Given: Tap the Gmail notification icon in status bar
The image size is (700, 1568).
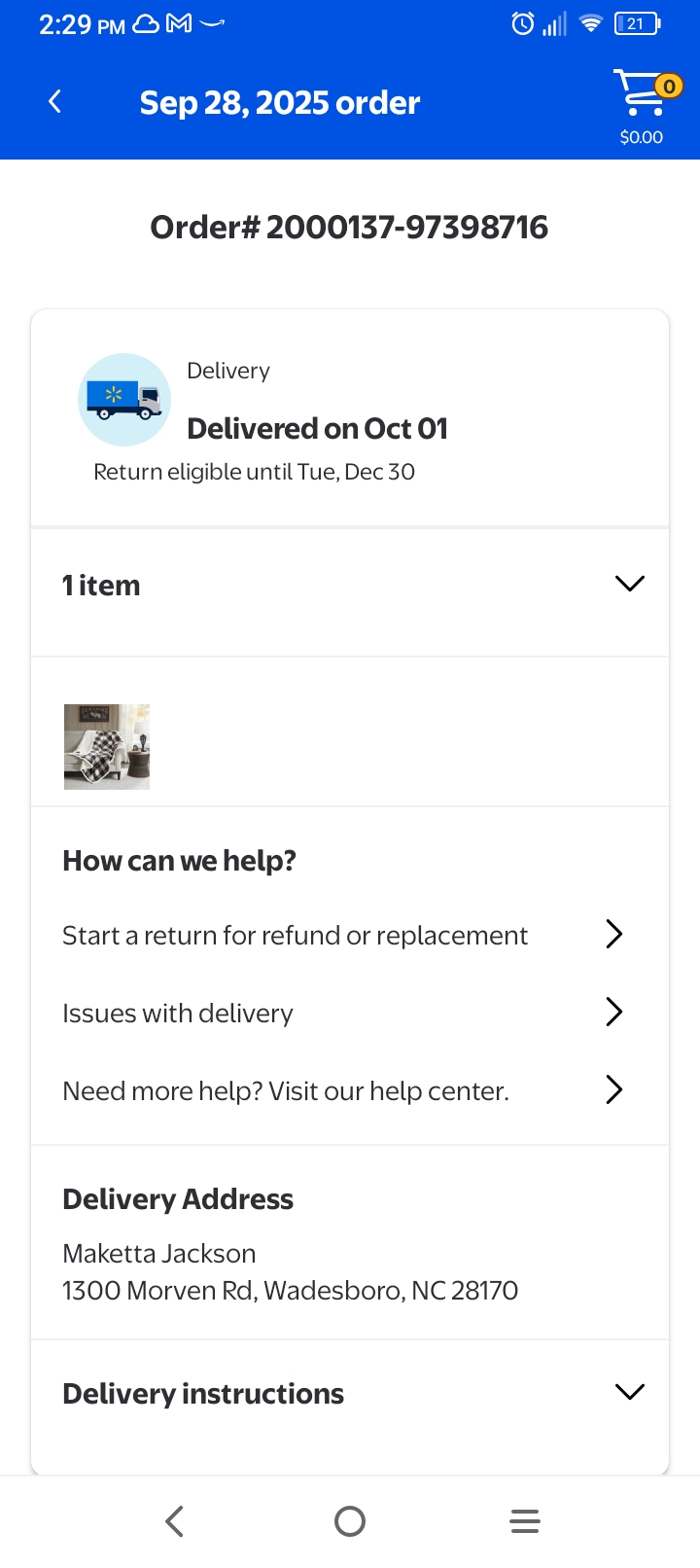Looking at the screenshot, I should click(x=179, y=23).
